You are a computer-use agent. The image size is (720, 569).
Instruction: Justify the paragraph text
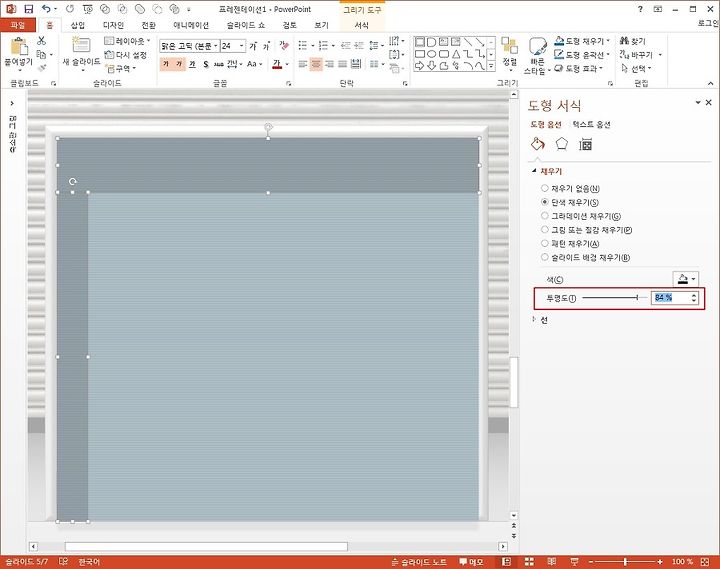343,64
